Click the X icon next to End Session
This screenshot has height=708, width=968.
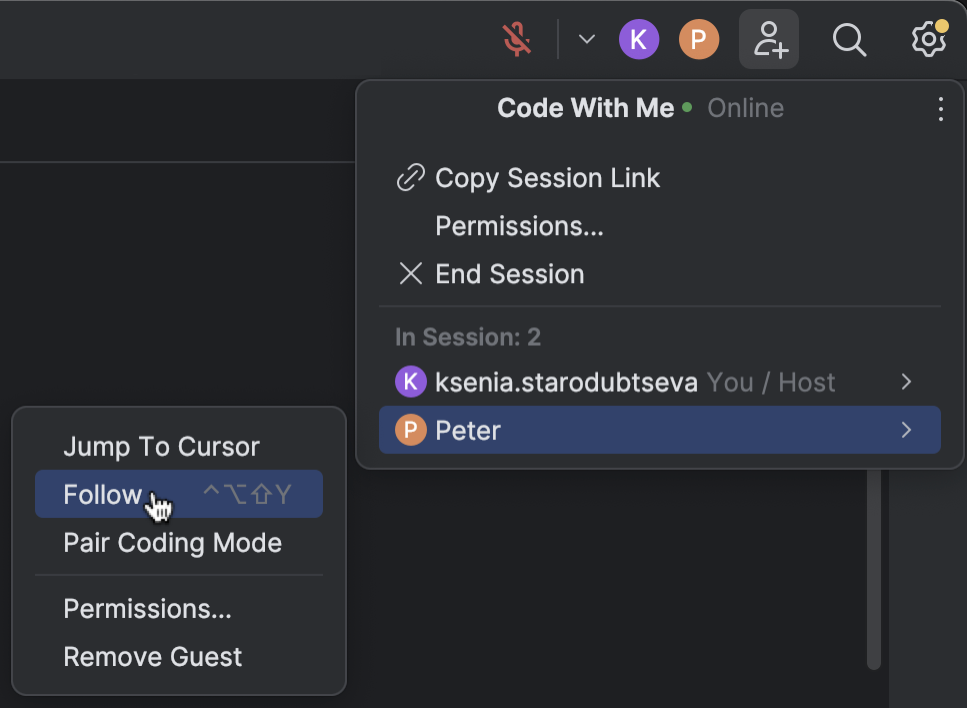[410, 273]
